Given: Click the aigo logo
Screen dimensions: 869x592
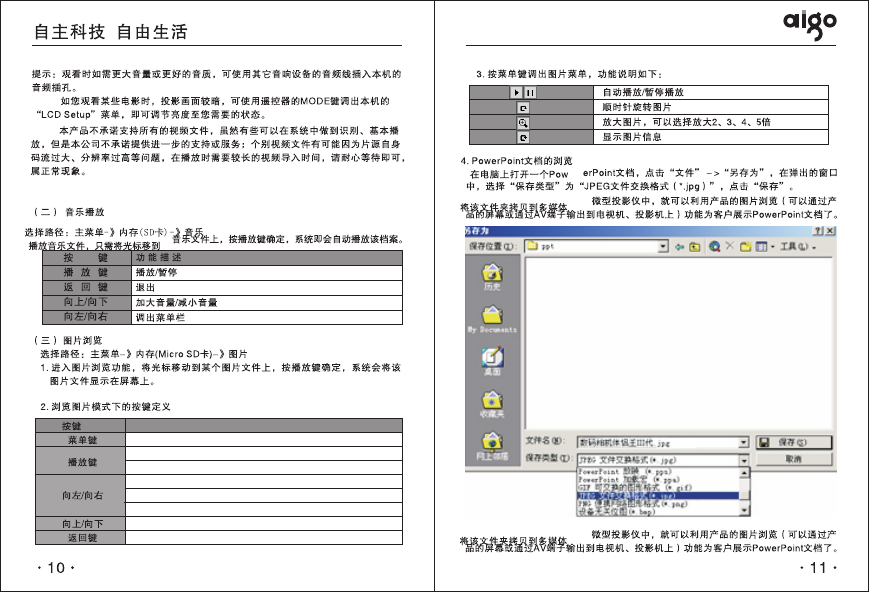Looking at the screenshot, I should (810, 24).
